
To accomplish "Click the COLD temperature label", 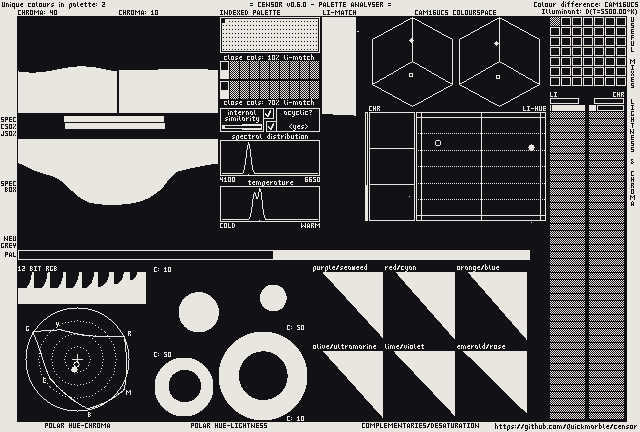I will (227, 225).
